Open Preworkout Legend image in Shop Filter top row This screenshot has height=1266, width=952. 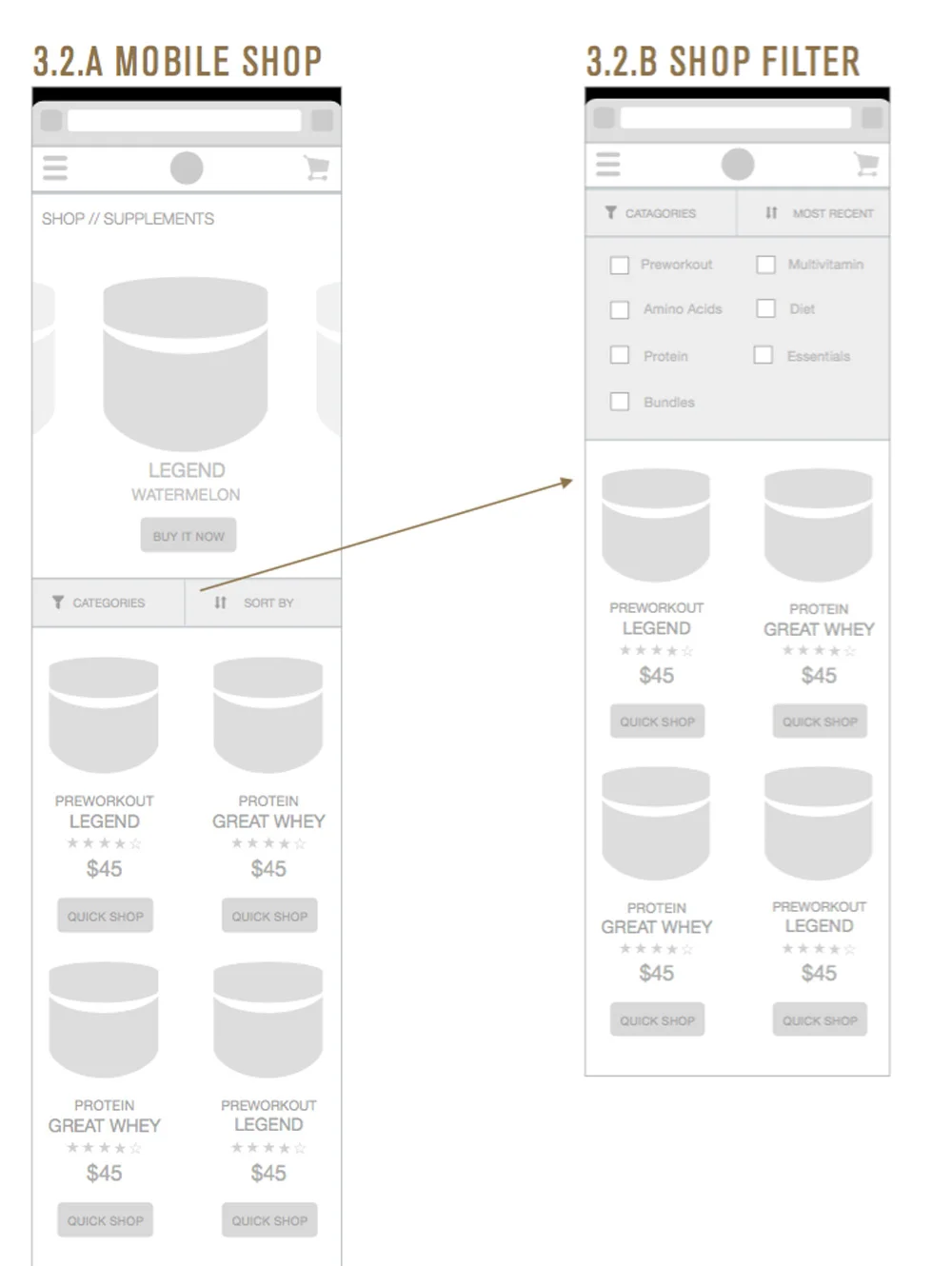656,524
